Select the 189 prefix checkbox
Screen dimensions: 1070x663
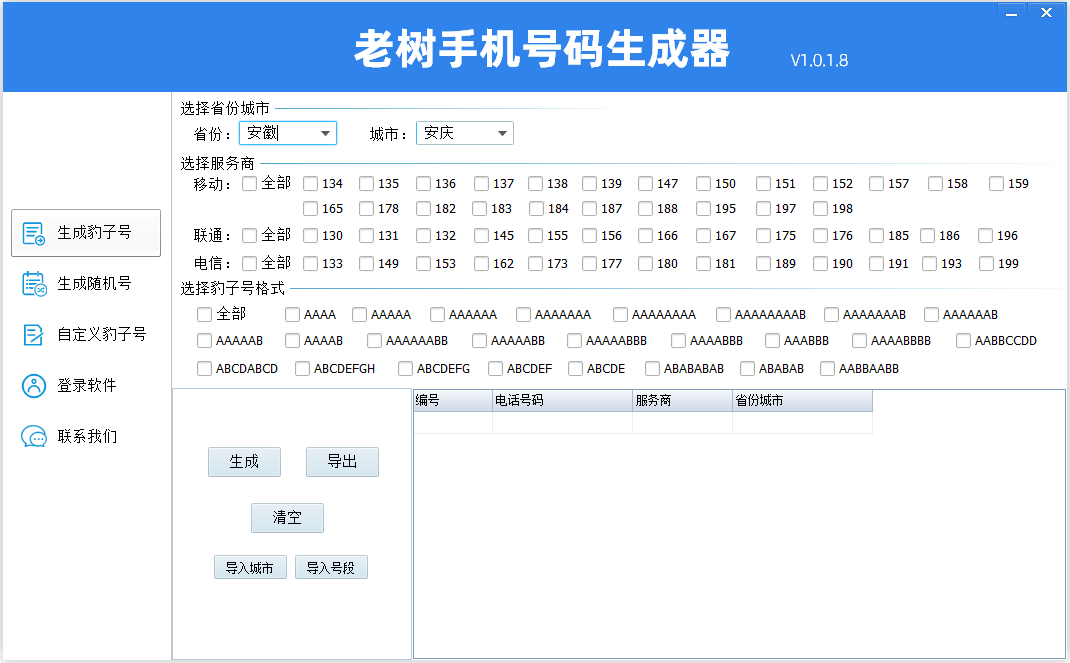764,263
